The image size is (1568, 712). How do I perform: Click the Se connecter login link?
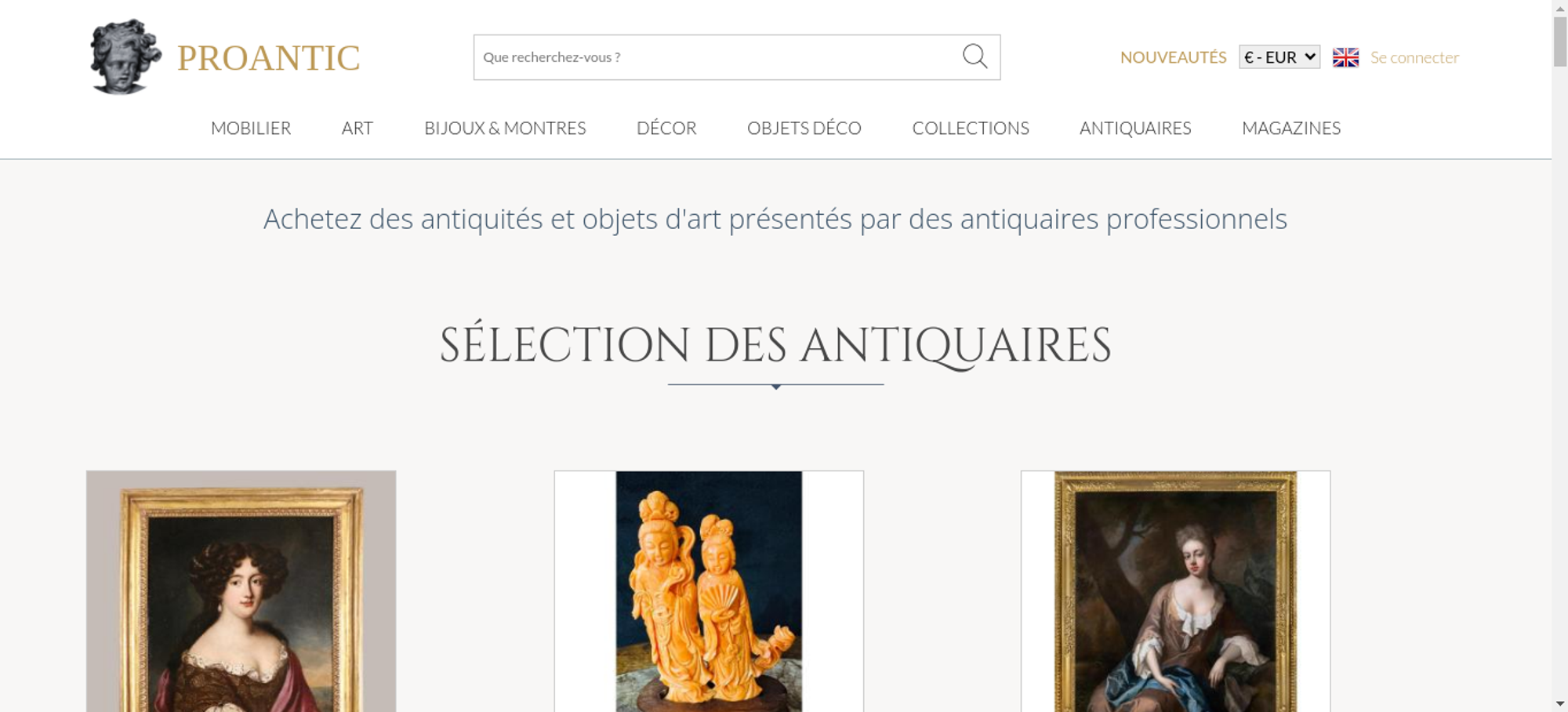[x=1414, y=57]
